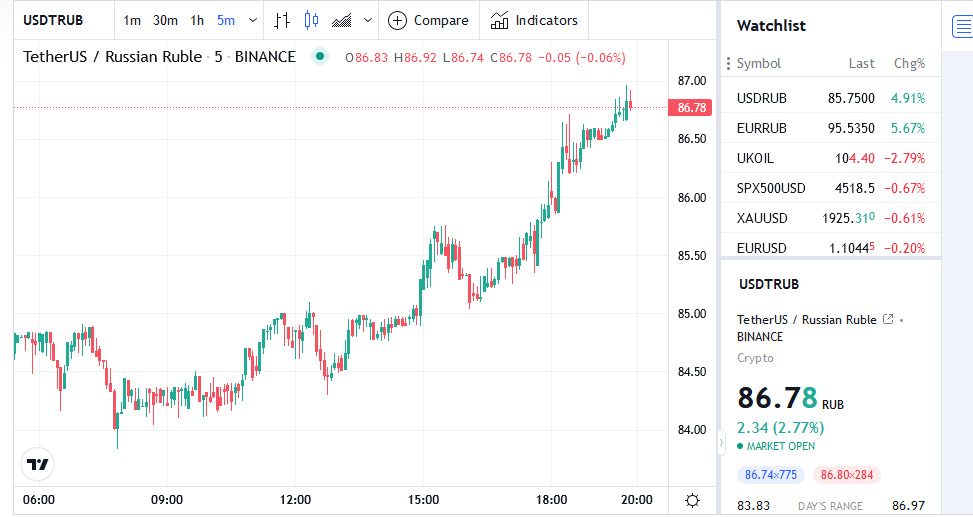This screenshot has height=517, width=973.
Task: Collapse the right sidebar panel handle
Action: click(722, 440)
